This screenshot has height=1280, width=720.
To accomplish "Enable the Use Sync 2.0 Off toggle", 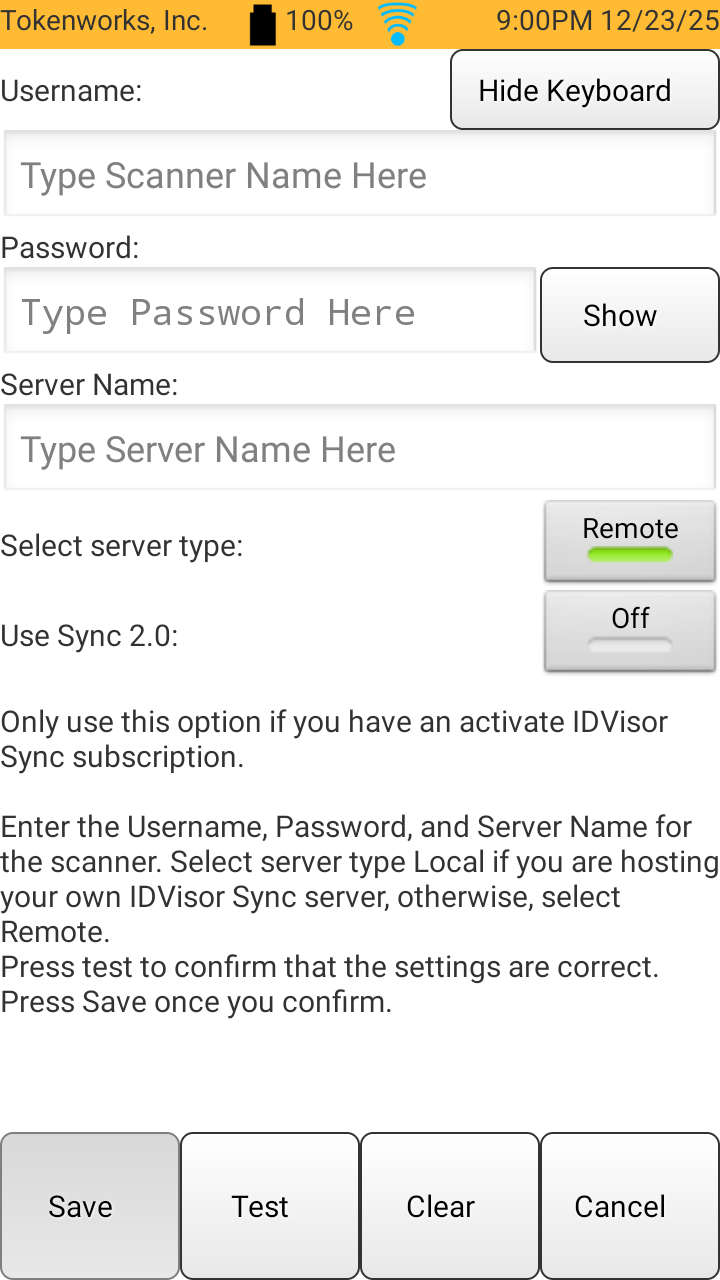I will [630, 630].
